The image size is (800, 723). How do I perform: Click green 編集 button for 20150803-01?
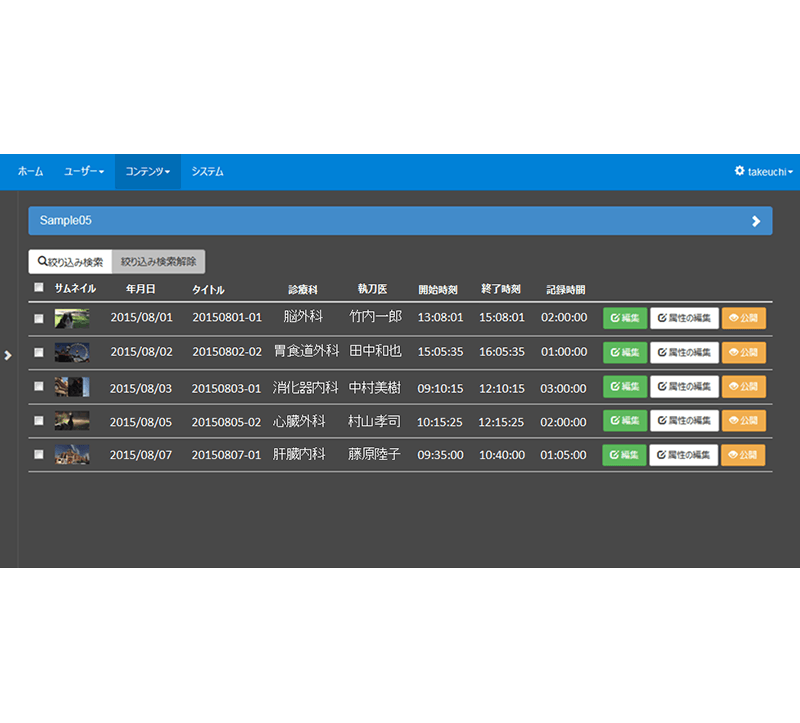coord(625,386)
